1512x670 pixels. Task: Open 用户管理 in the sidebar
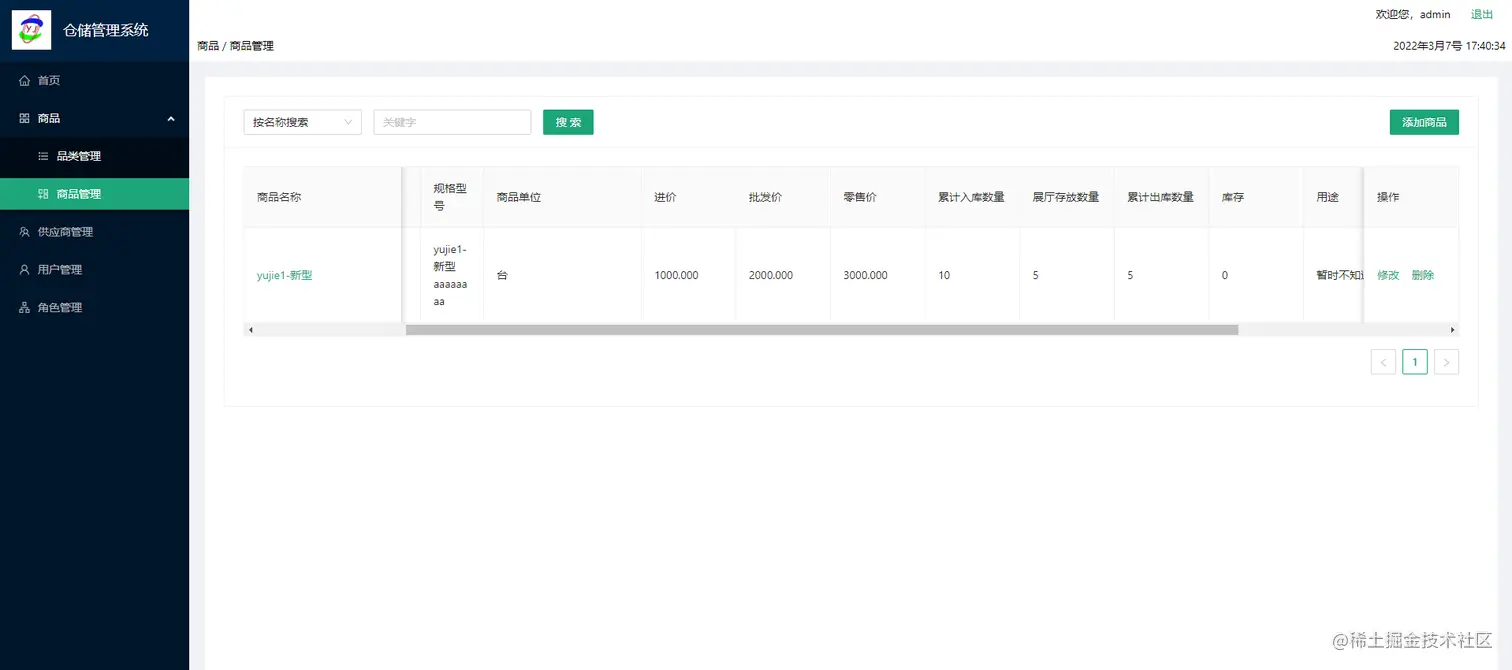(94, 270)
